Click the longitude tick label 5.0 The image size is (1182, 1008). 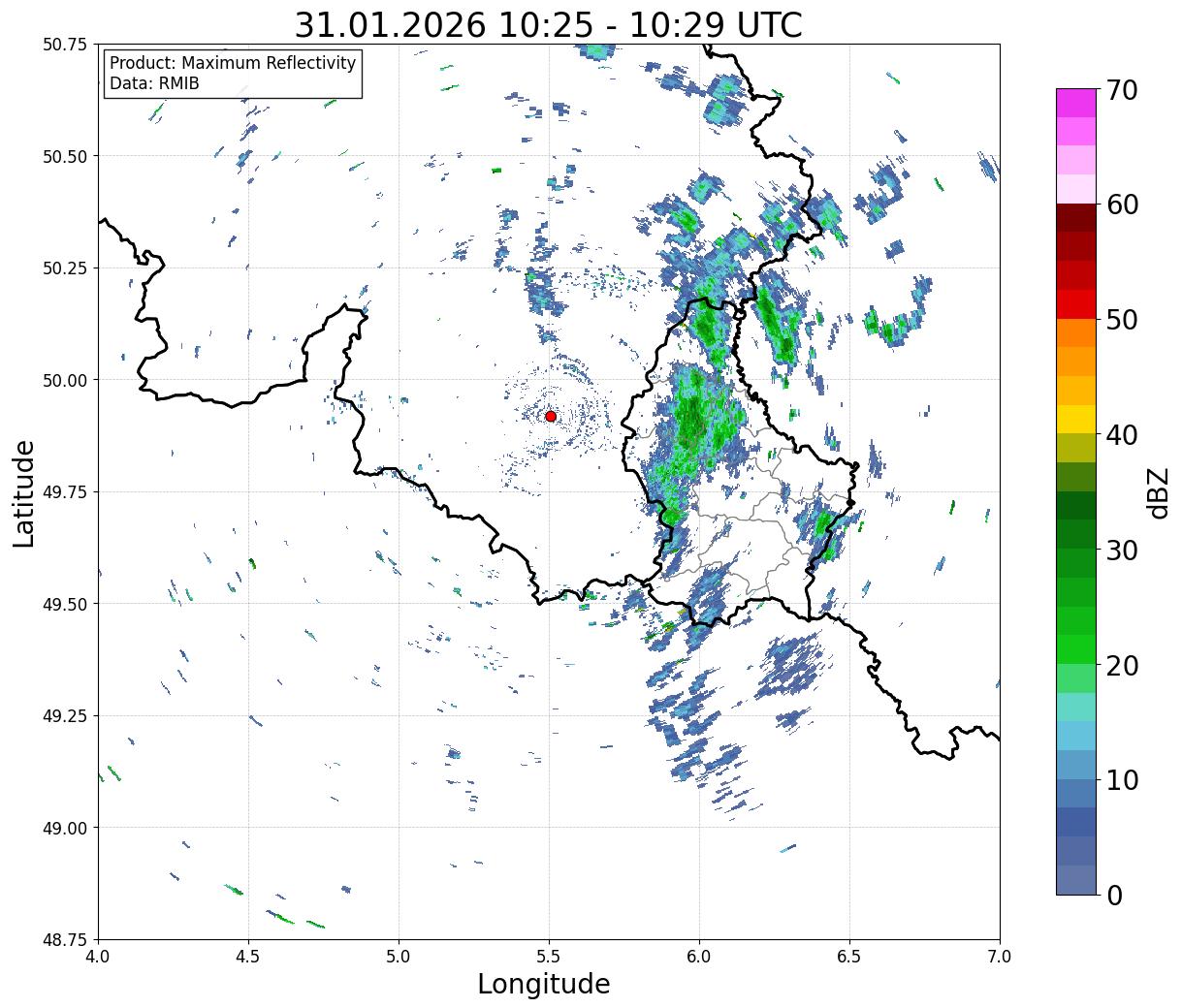click(x=399, y=957)
